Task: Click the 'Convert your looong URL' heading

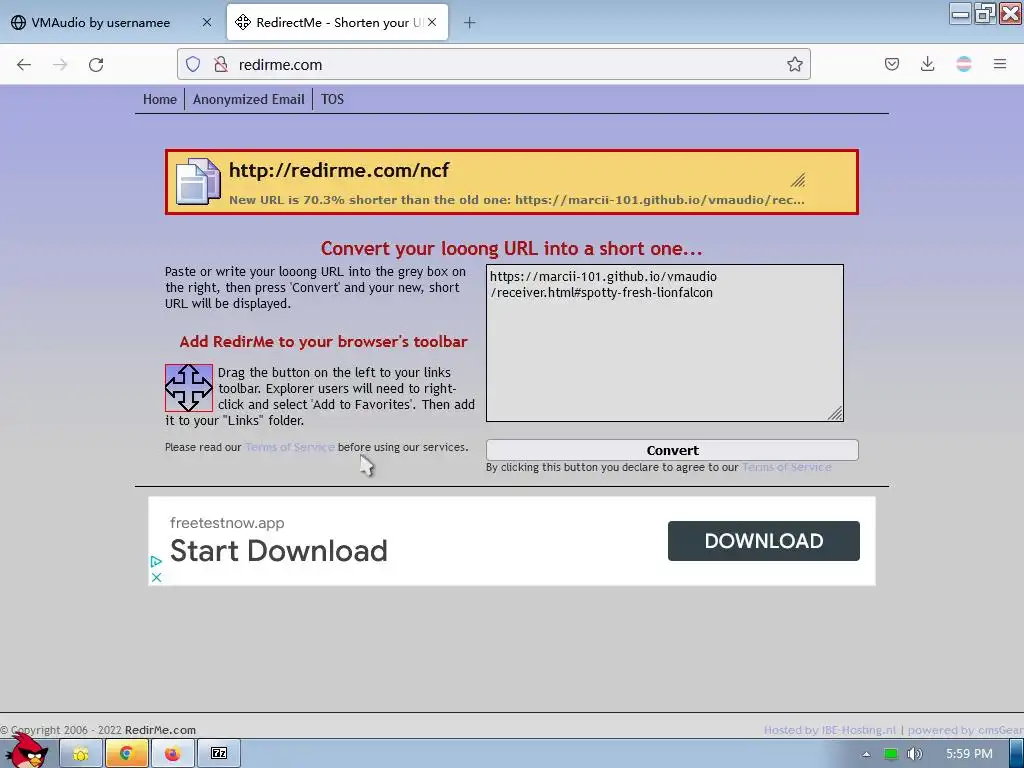Action: pyautogui.click(x=511, y=249)
